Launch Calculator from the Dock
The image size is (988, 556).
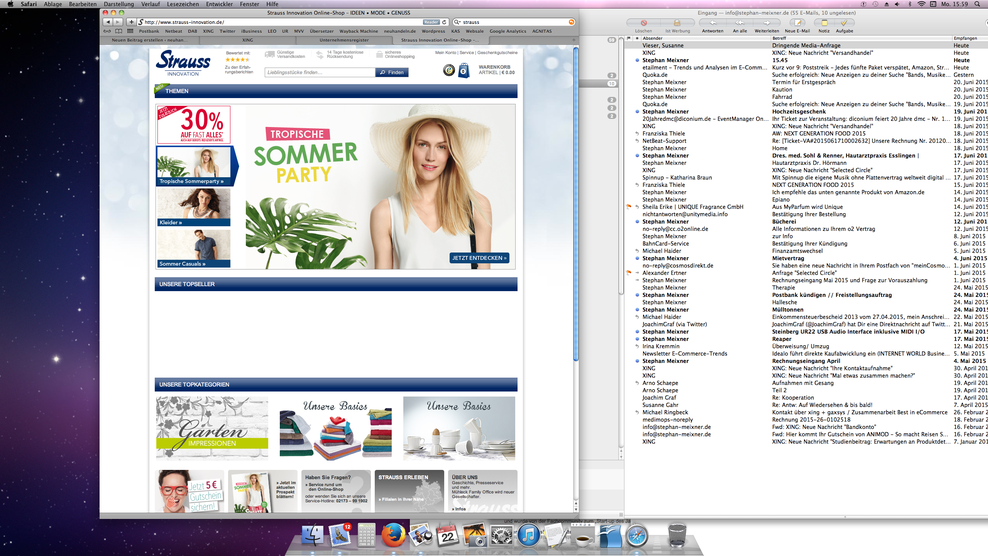tap(366, 535)
